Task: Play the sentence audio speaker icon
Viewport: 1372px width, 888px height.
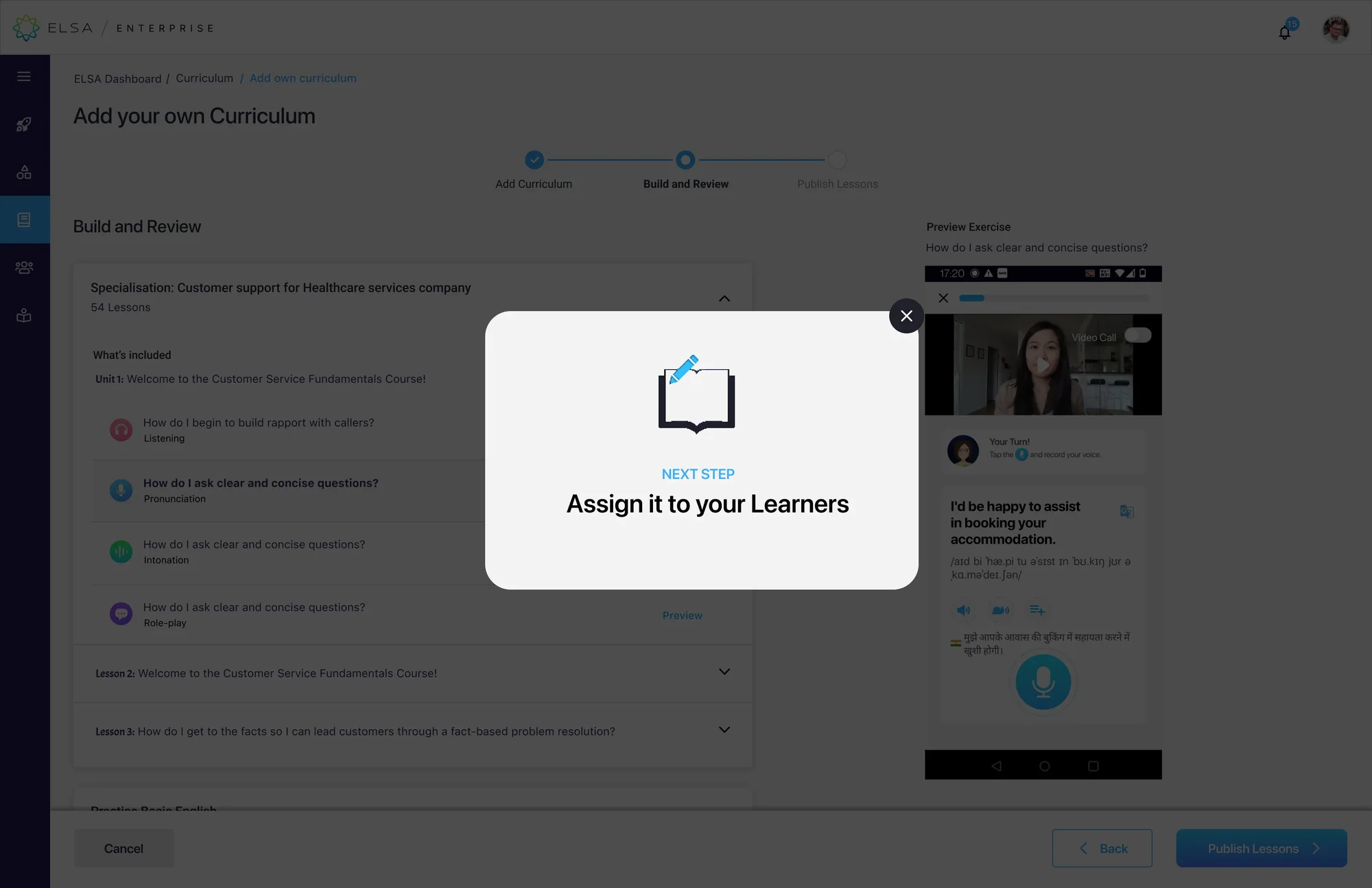Action: 963,610
